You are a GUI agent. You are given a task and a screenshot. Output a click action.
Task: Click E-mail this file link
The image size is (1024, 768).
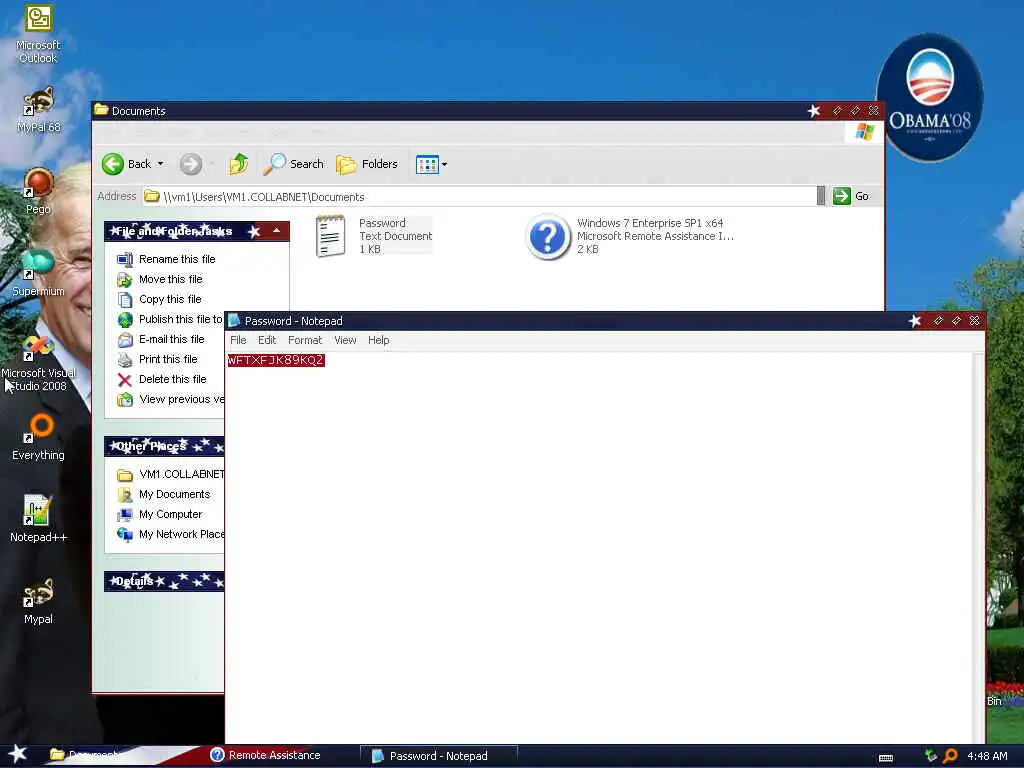(x=171, y=340)
